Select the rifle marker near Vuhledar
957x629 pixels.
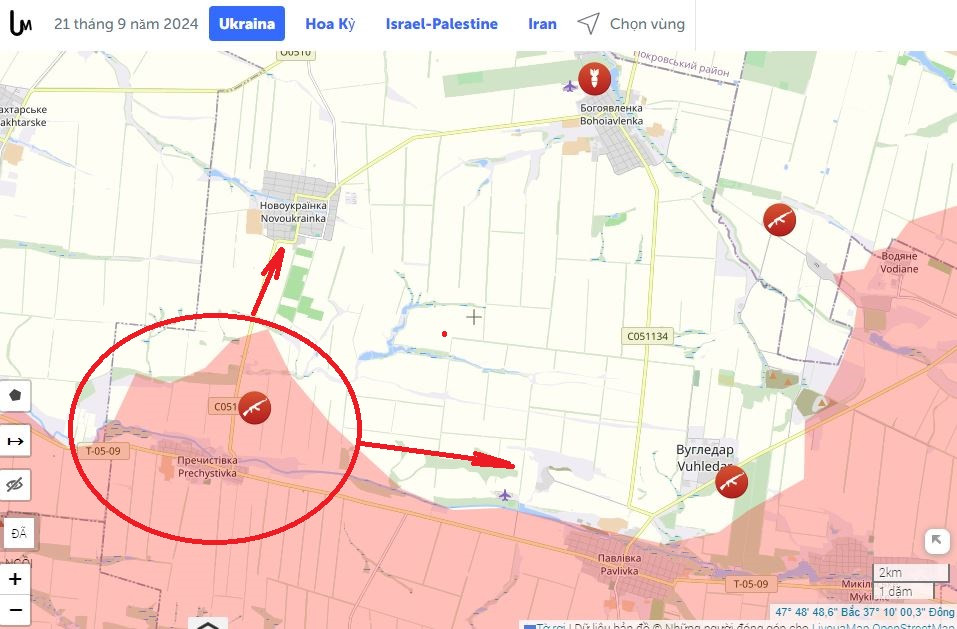click(x=731, y=481)
